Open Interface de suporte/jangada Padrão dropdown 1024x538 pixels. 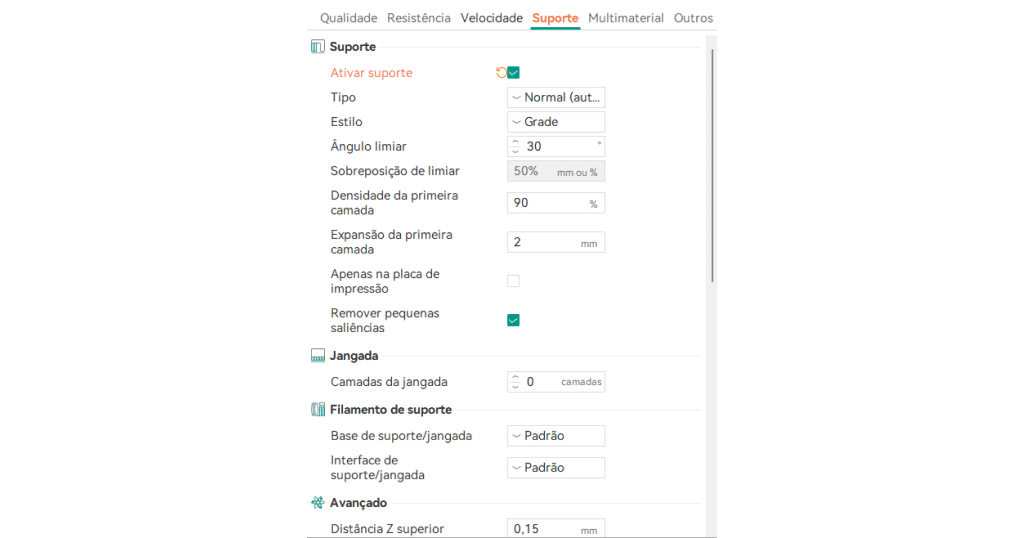556,467
